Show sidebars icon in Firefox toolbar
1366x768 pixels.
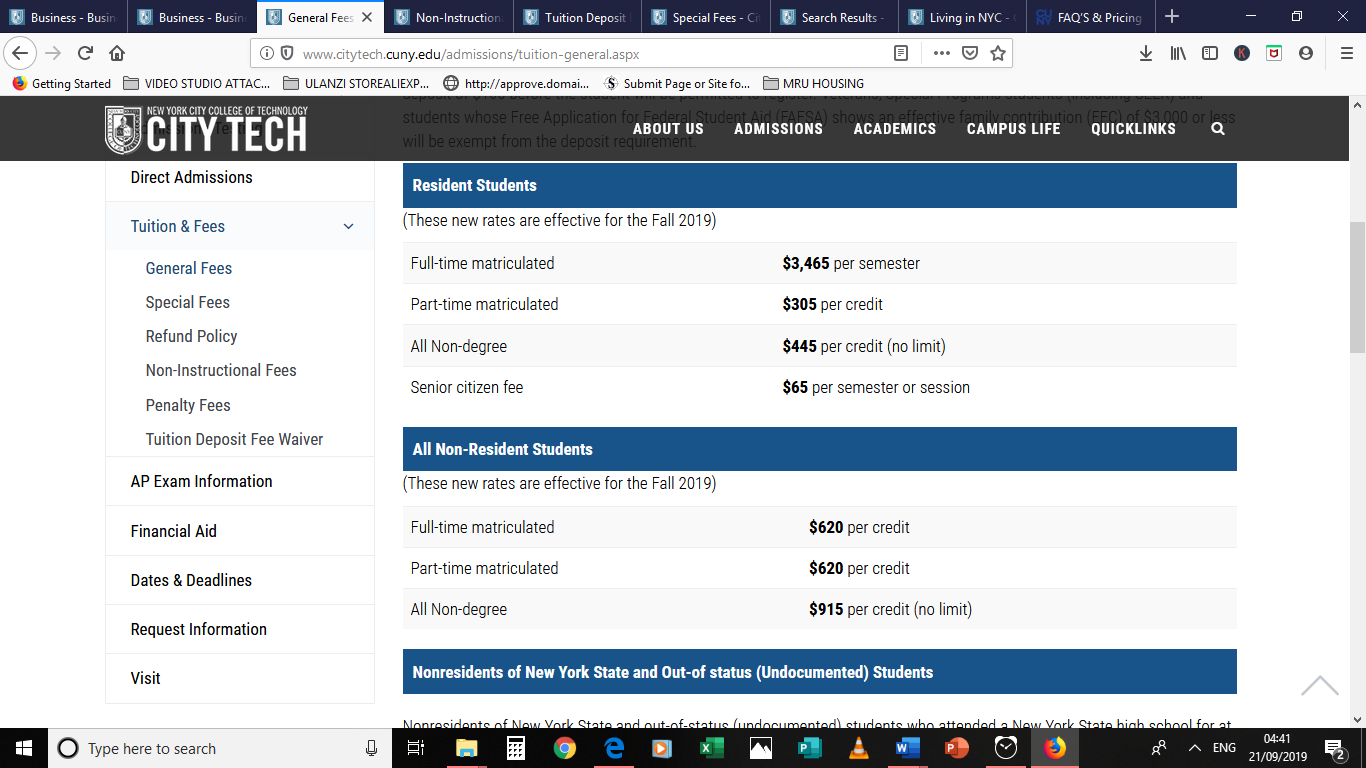[1210, 53]
